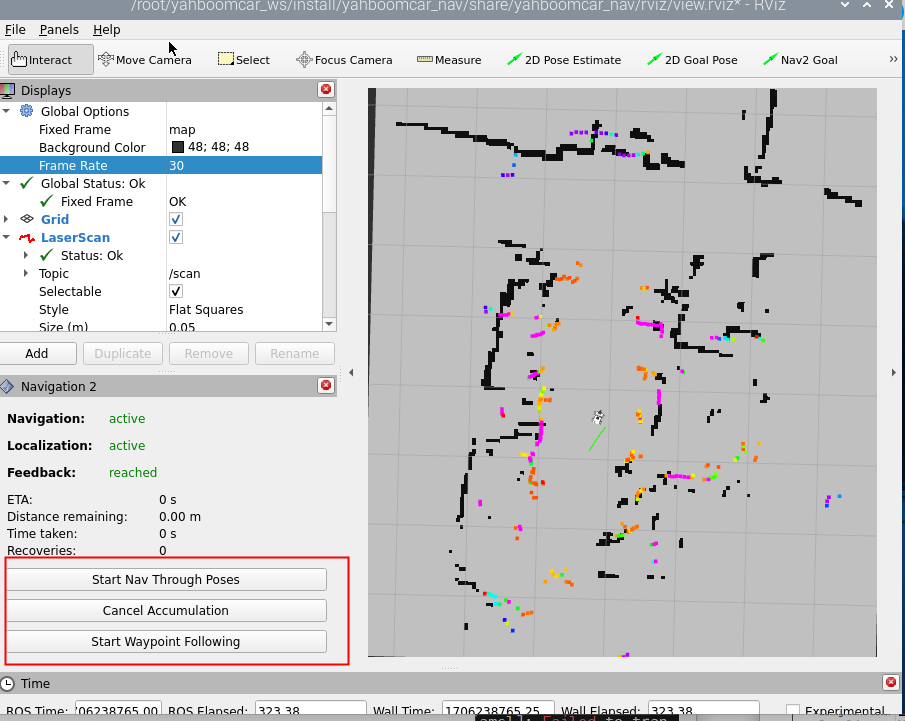This screenshot has width=905, height=721.
Task: Click the LaserScan Status Ok checkmark icon
Action: pos(47,255)
